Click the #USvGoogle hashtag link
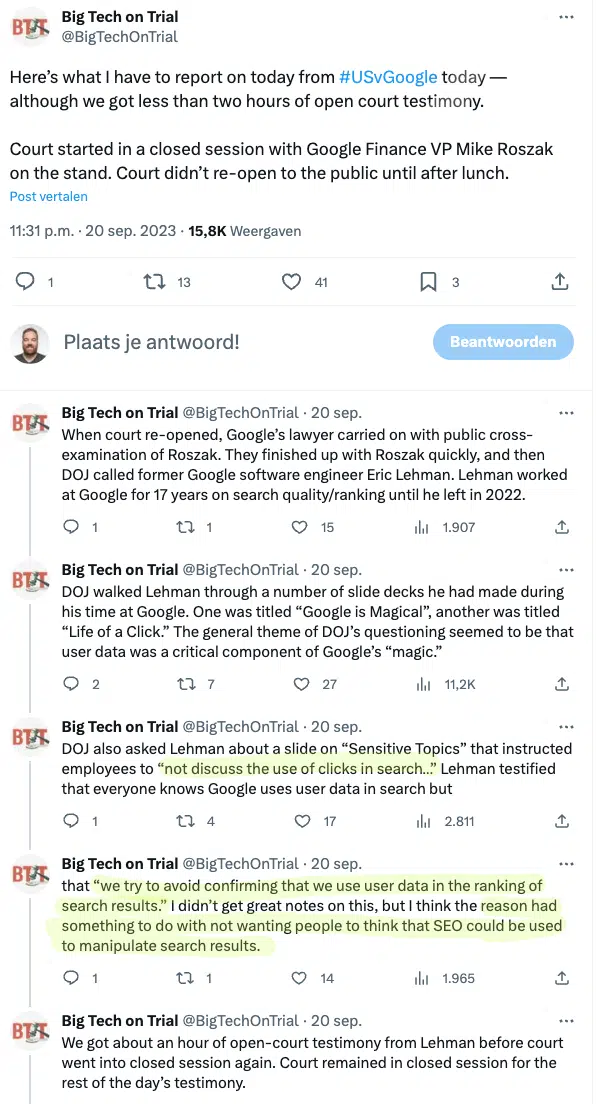605x1104 pixels. pyautogui.click(x=388, y=78)
